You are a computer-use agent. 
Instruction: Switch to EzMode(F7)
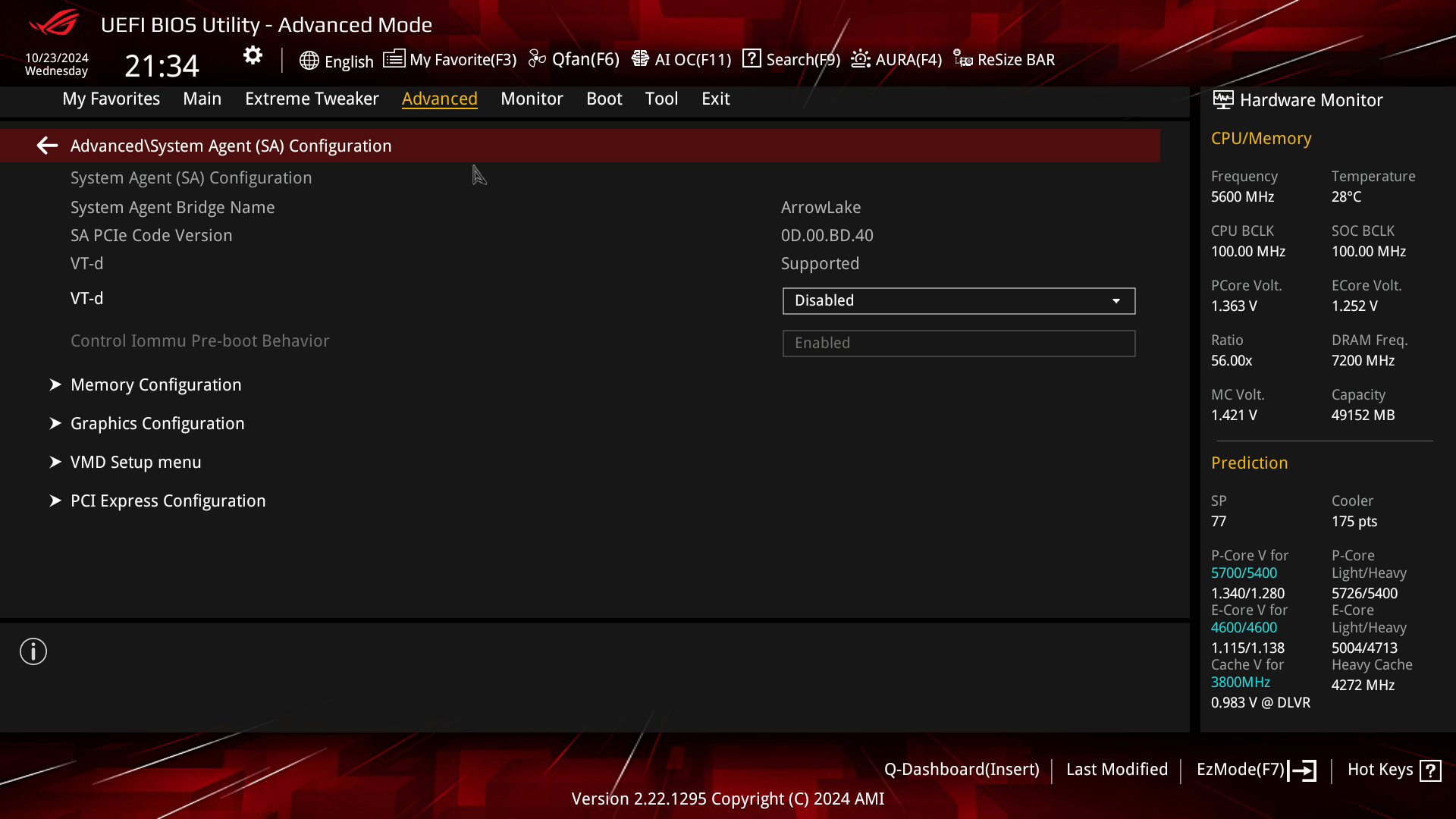(x=1255, y=769)
